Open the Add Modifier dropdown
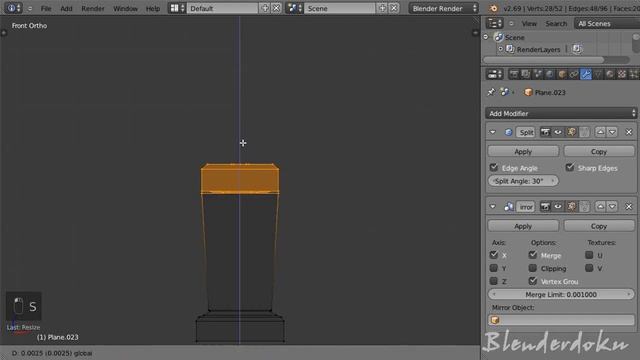This screenshot has height=360, width=640. tap(561, 113)
